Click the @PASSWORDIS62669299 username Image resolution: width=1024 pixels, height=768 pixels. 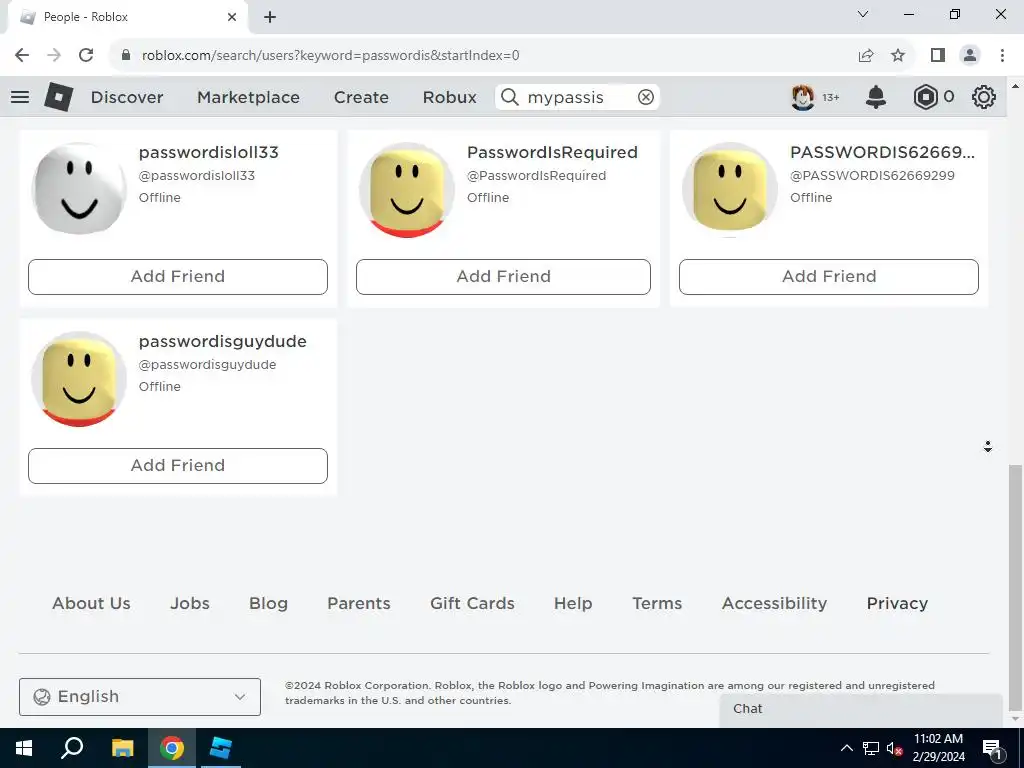click(x=872, y=176)
